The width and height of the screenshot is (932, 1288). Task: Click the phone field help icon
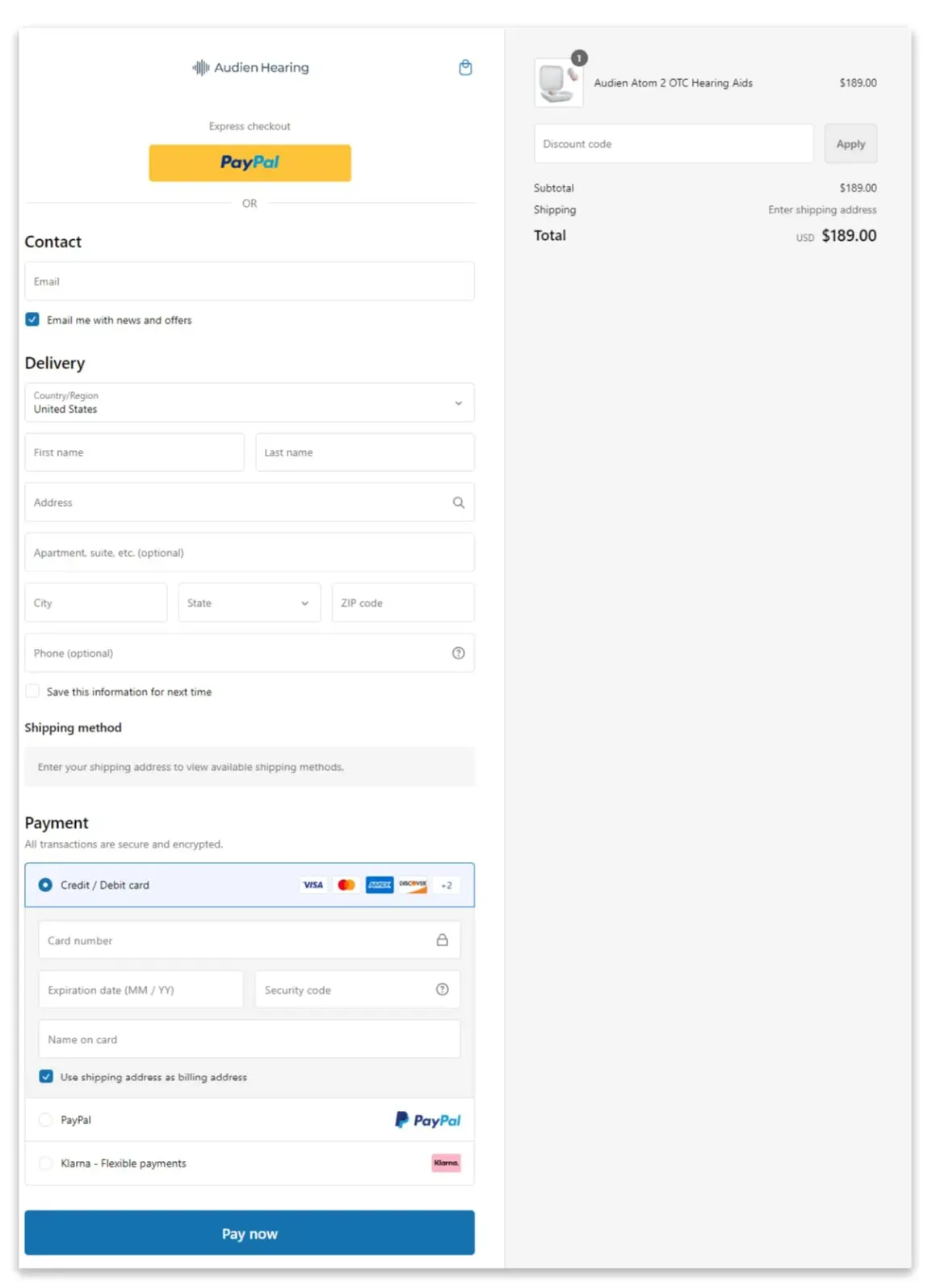tap(458, 653)
